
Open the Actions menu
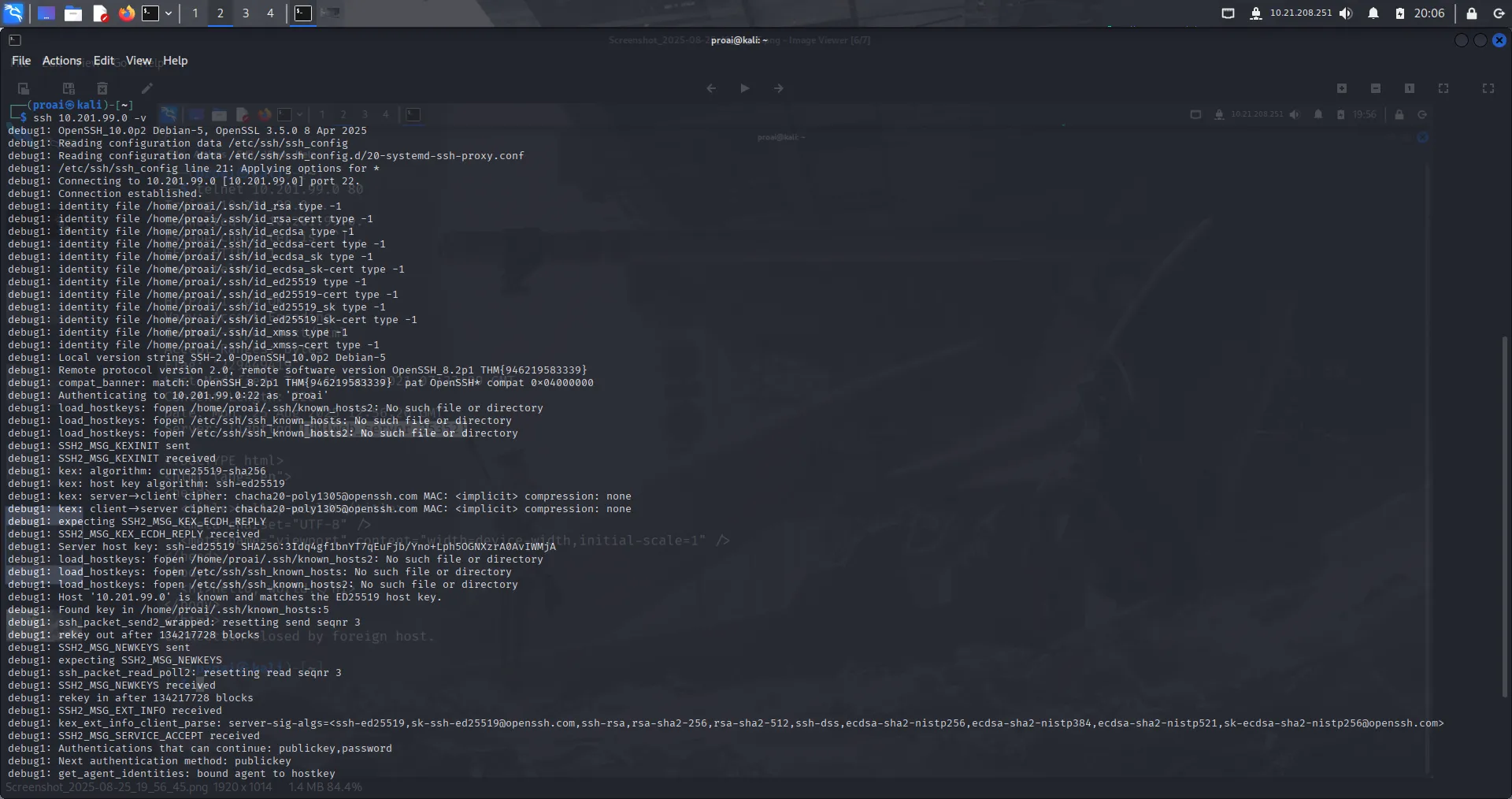(x=61, y=60)
